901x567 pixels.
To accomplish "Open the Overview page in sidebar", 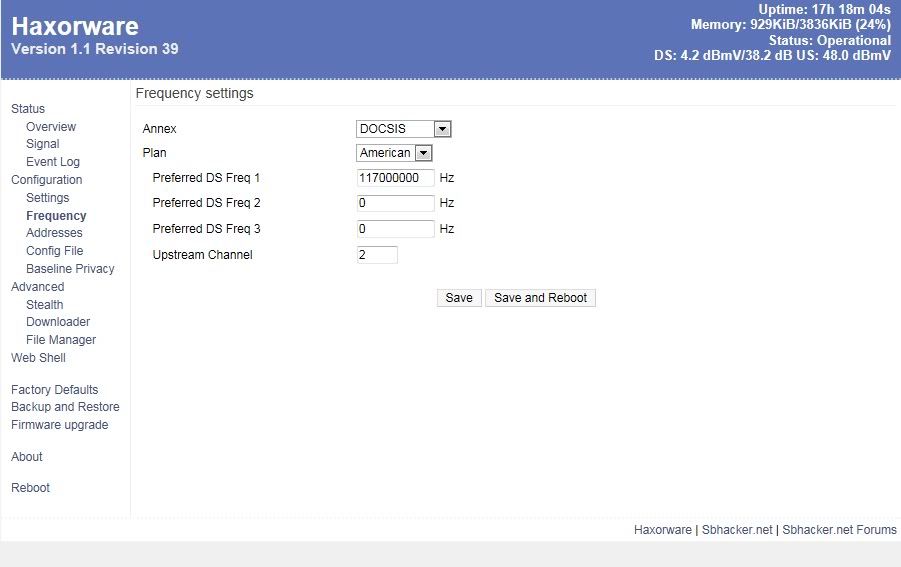I will point(51,127).
